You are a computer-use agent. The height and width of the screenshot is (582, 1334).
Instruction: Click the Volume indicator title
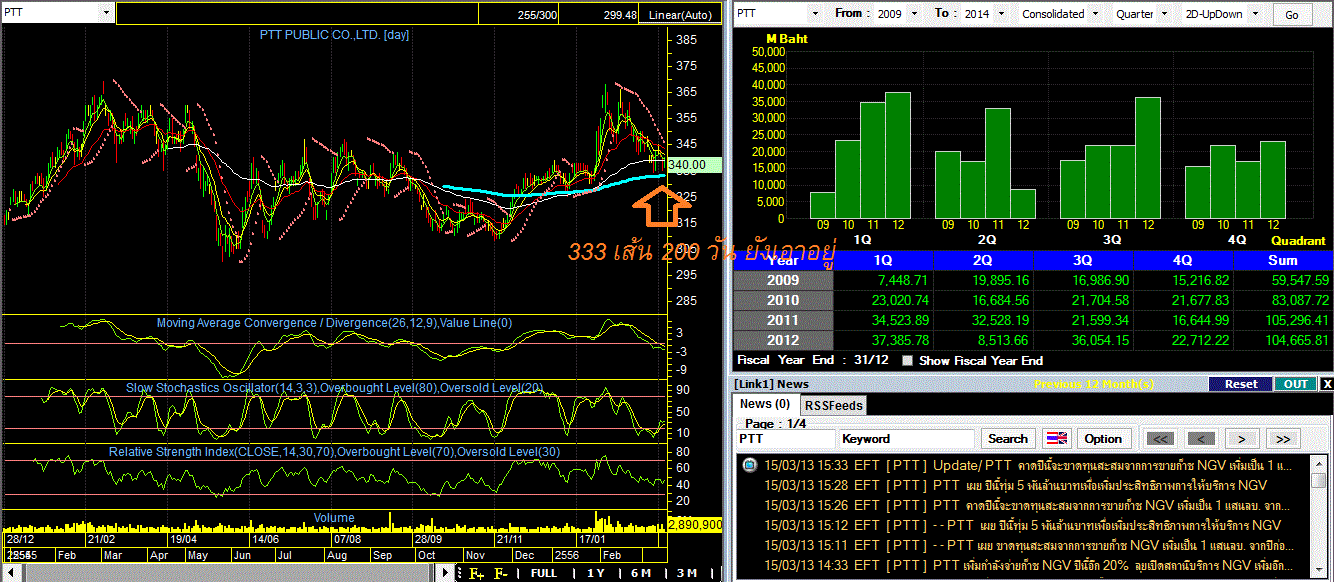pos(334,518)
